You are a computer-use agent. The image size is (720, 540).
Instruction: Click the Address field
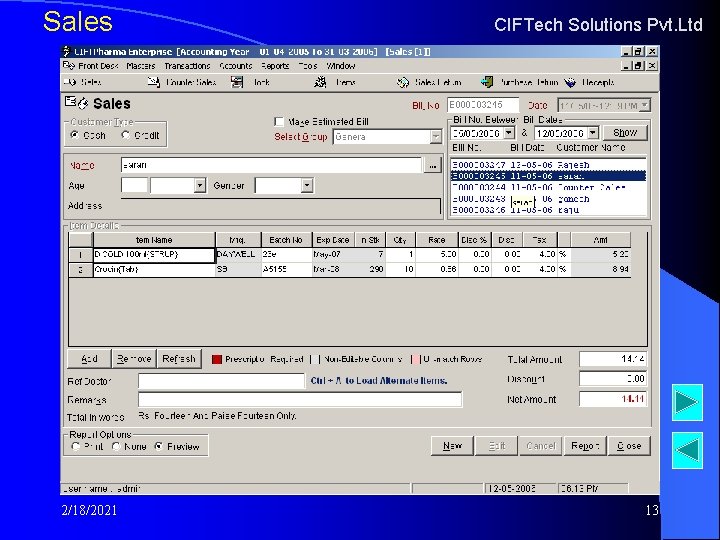pyautogui.click(x=281, y=205)
